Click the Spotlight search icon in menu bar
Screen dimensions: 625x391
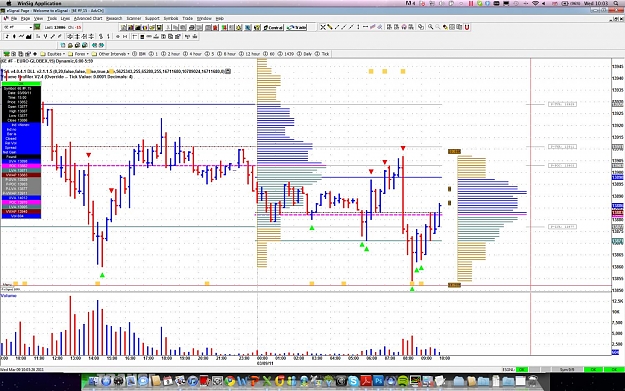click(x=617, y=3)
